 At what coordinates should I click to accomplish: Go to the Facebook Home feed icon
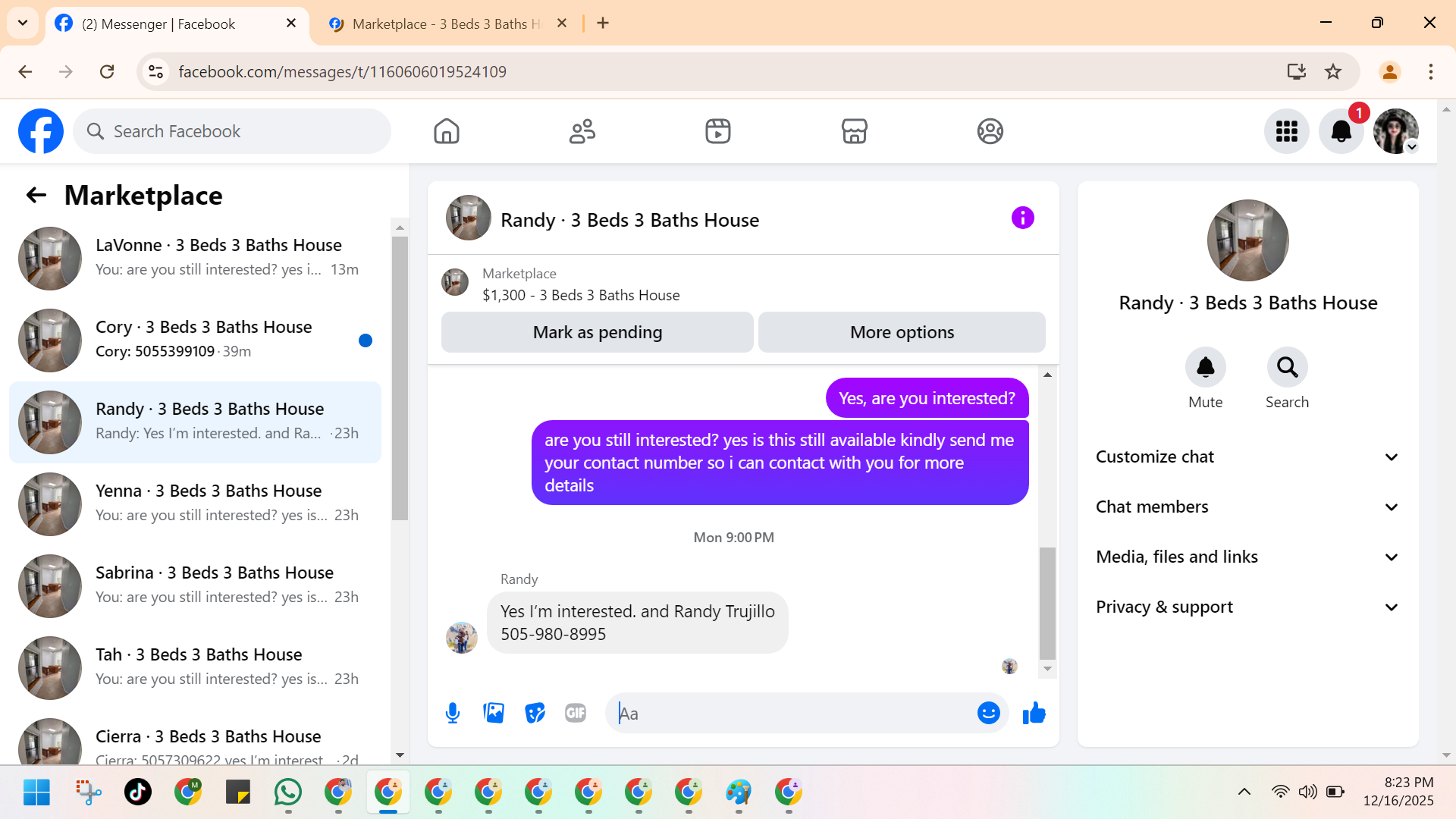coord(447,131)
